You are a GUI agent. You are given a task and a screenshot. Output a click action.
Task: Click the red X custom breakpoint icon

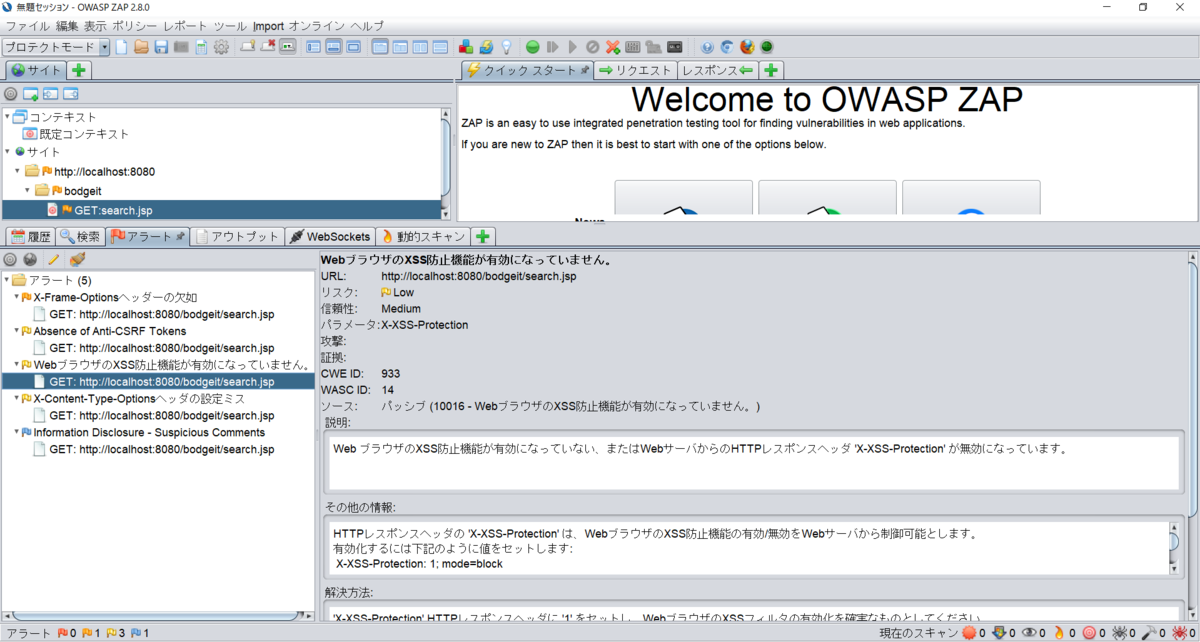[x=612, y=47]
